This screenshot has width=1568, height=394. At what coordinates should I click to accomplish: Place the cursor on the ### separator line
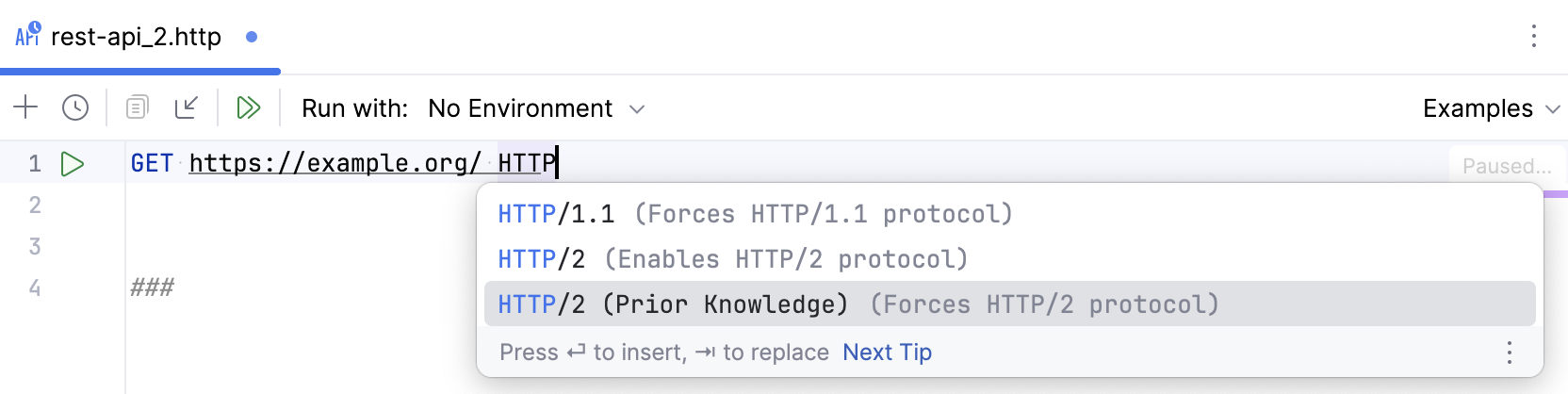point(152,287)
